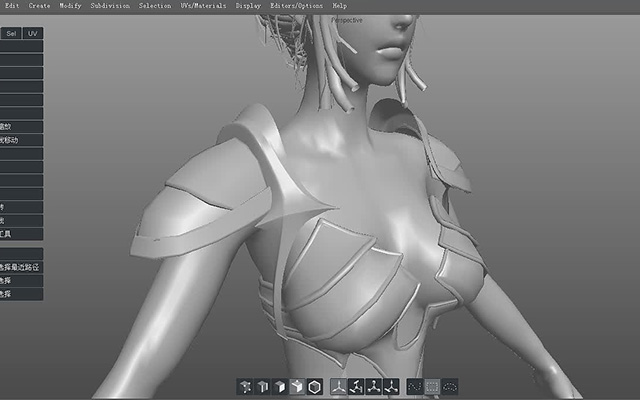Select the lasso selection style icon
Viewport: 640px width, 400px height.
[450, 386]
